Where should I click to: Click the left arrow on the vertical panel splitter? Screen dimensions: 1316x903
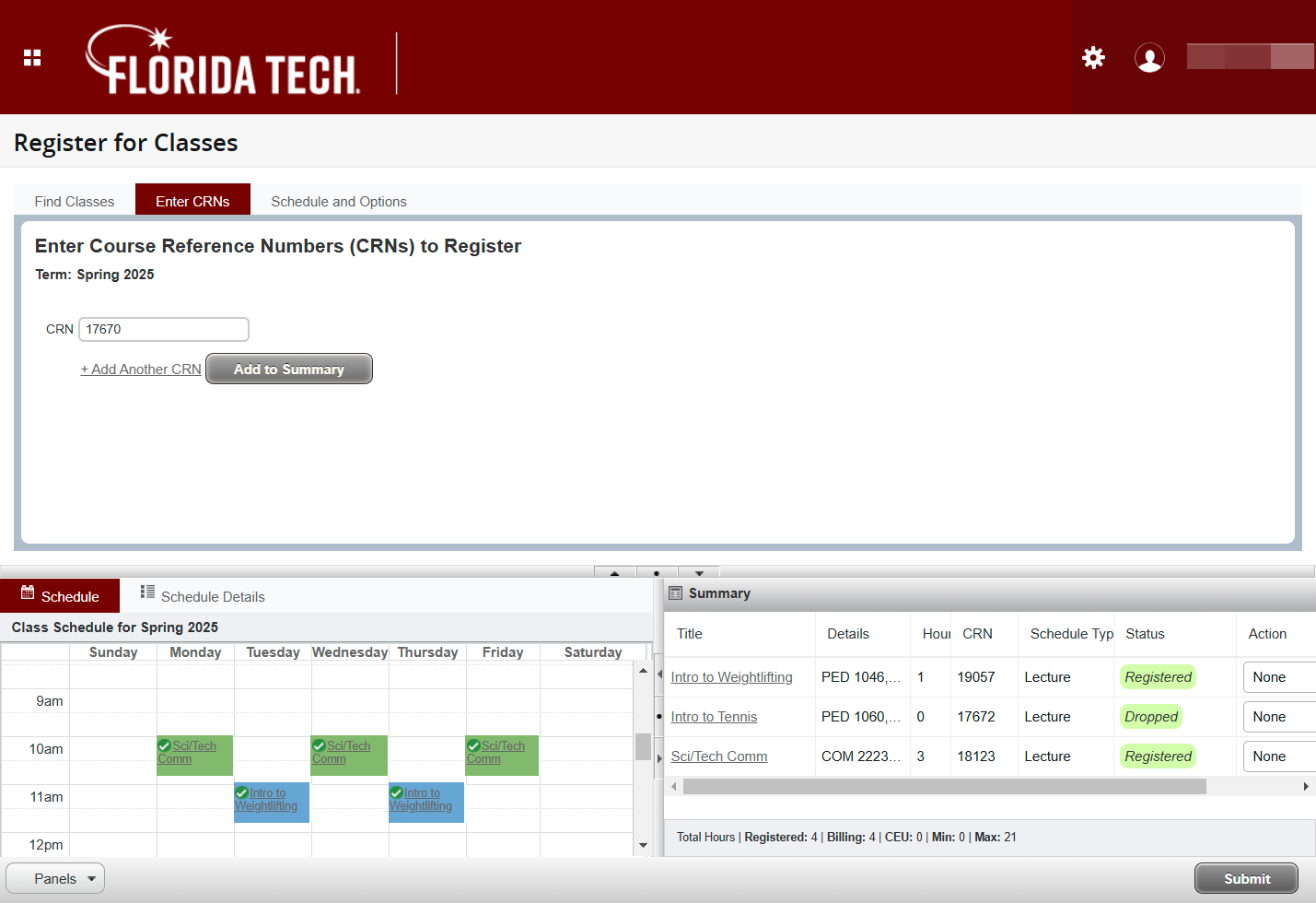coord(659,674)
